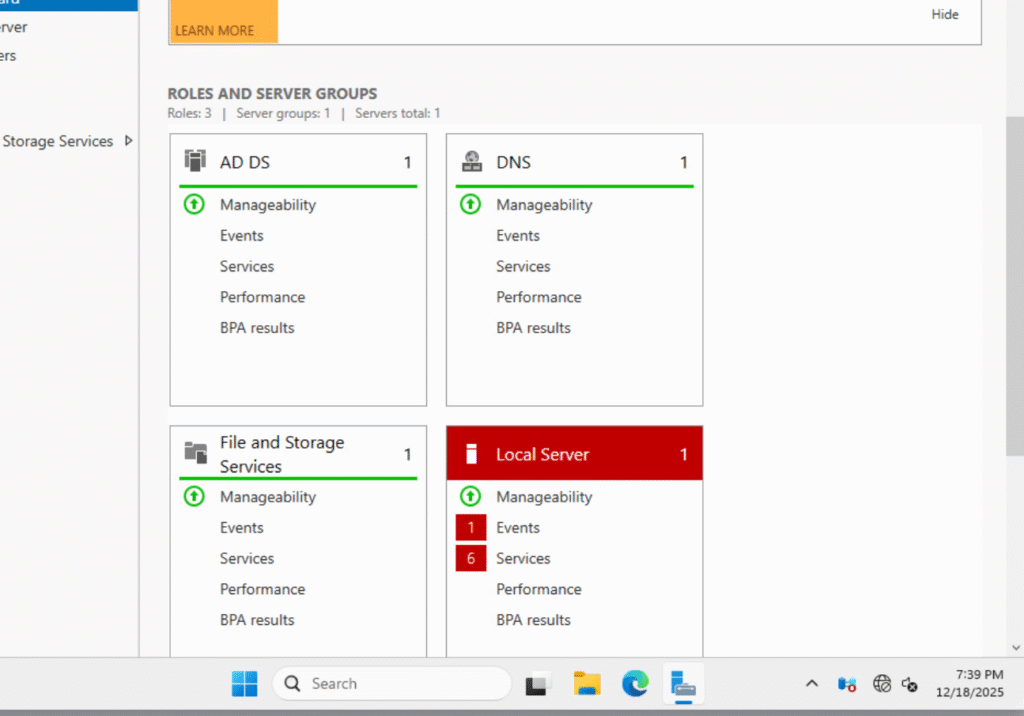The image size is (1024, 716).
Task: Open File Explorer from the taskbar
Action: coord(587,684)
